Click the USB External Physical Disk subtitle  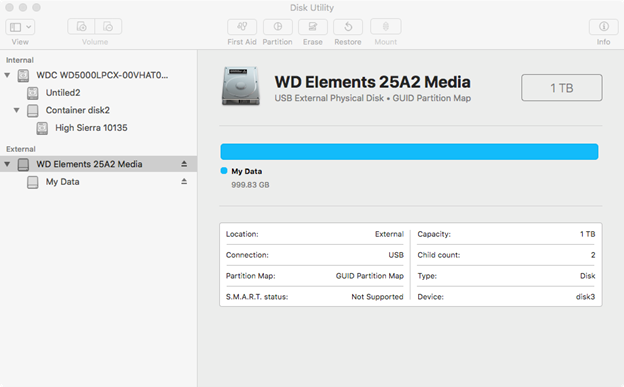coord(372,98)
